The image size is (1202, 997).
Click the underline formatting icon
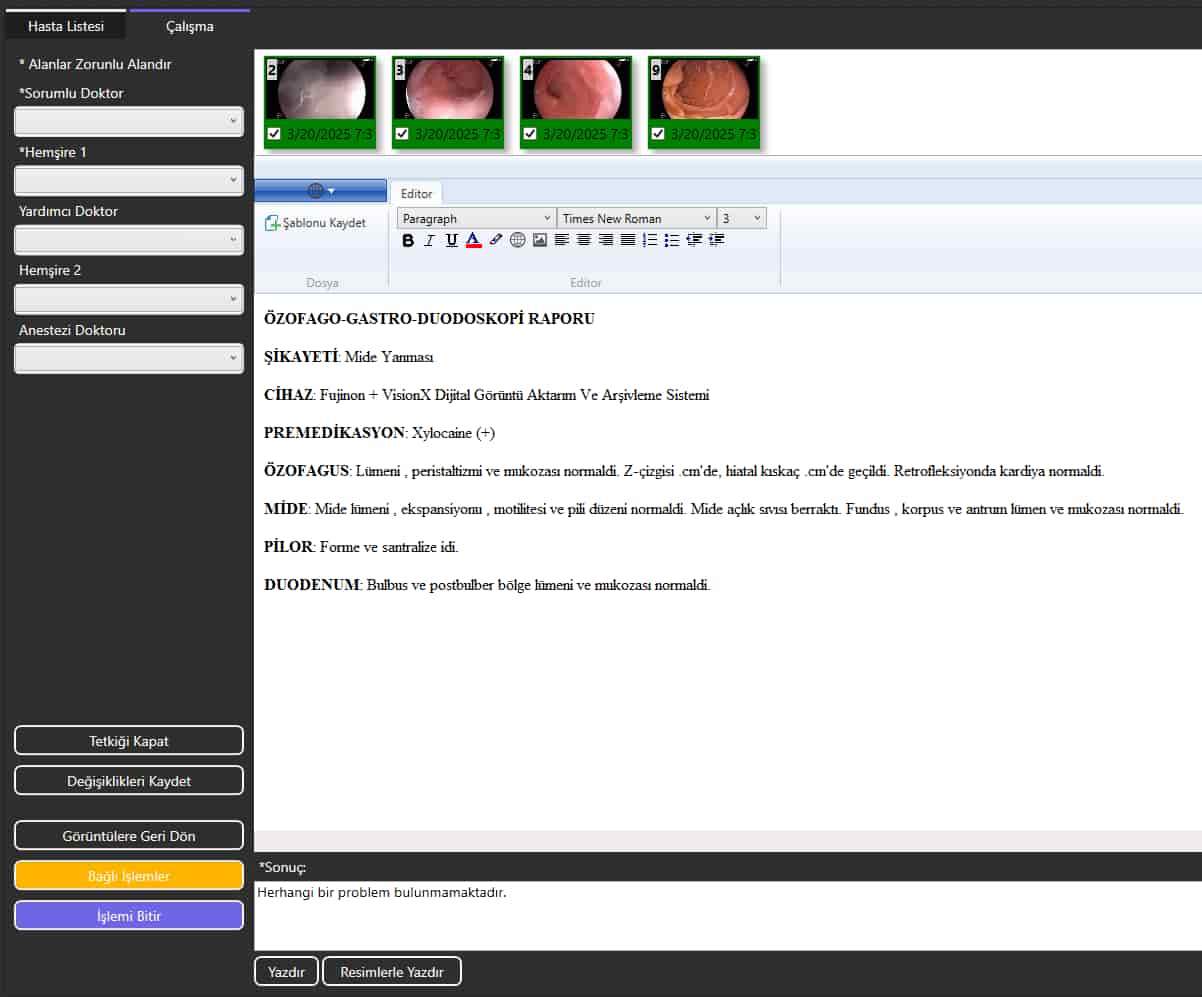coord(451,240)
